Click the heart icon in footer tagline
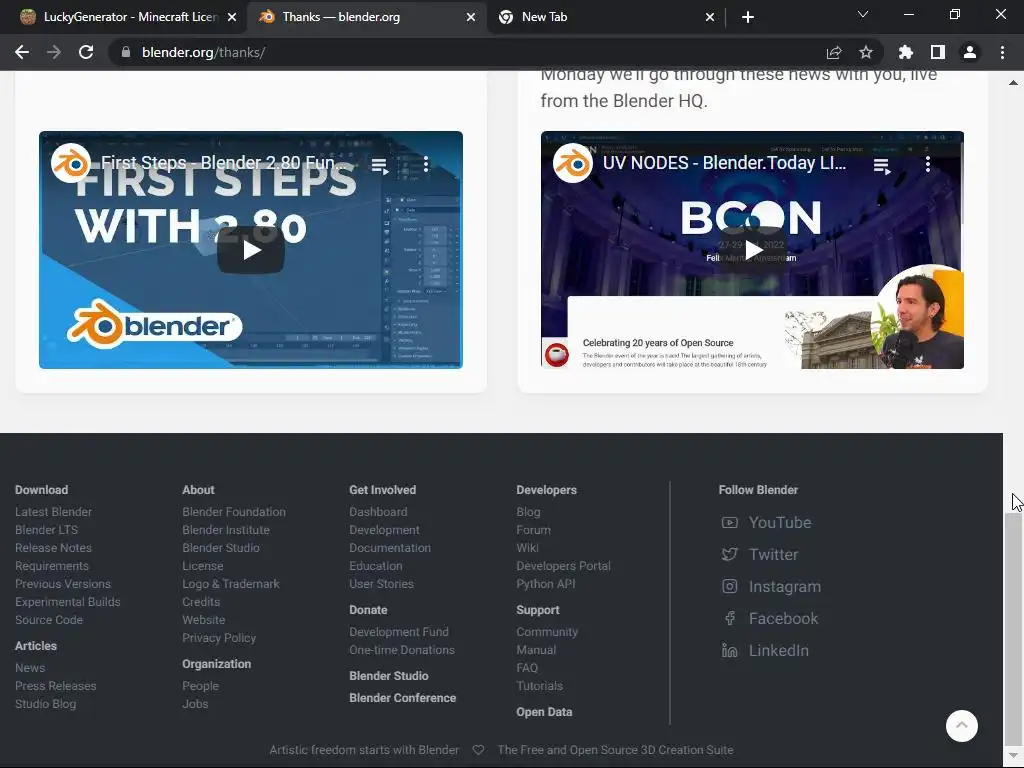 479,750
